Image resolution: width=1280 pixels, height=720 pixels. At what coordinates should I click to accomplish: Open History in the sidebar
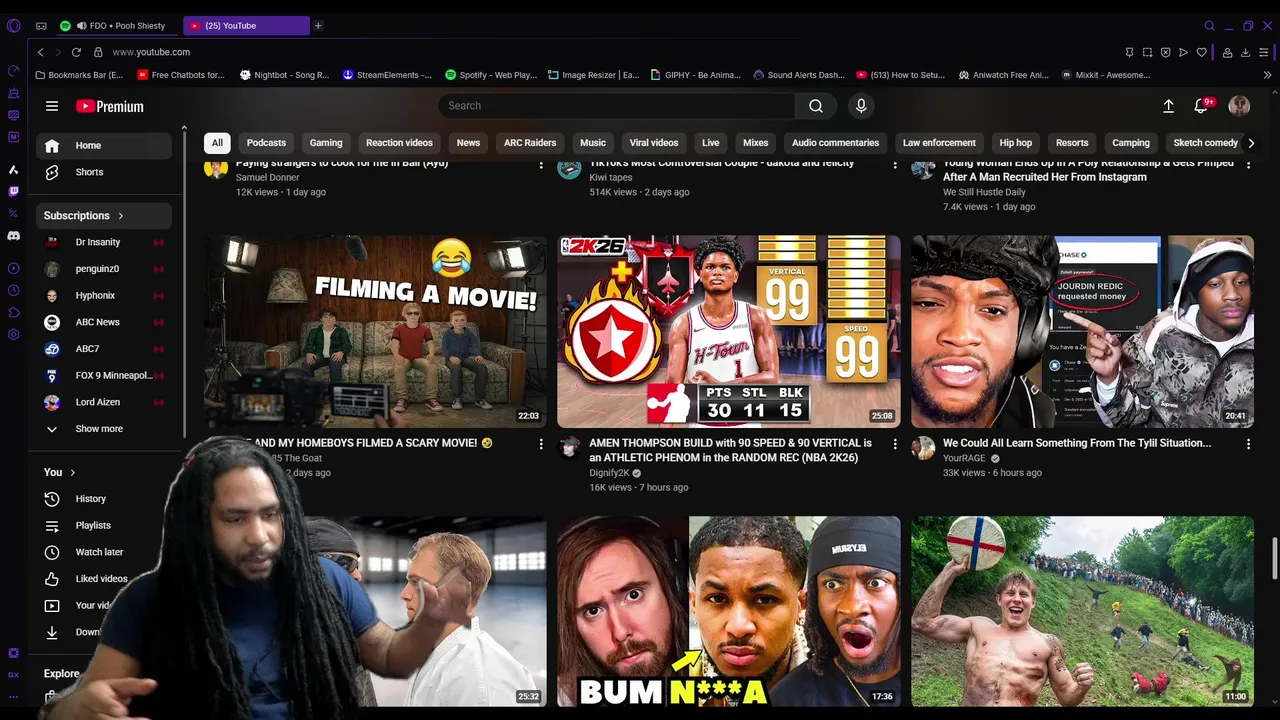tap(104, 499)
